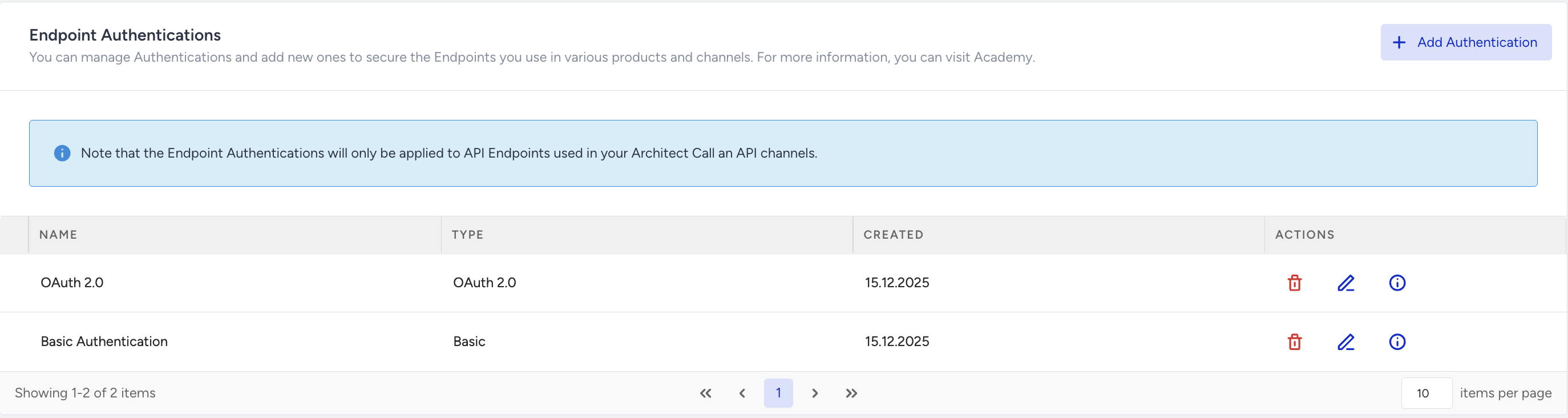This screenshot has width=1568, height=418.
Task: Click the blue info icon in the note banner
Action: [x=62, y=153]
